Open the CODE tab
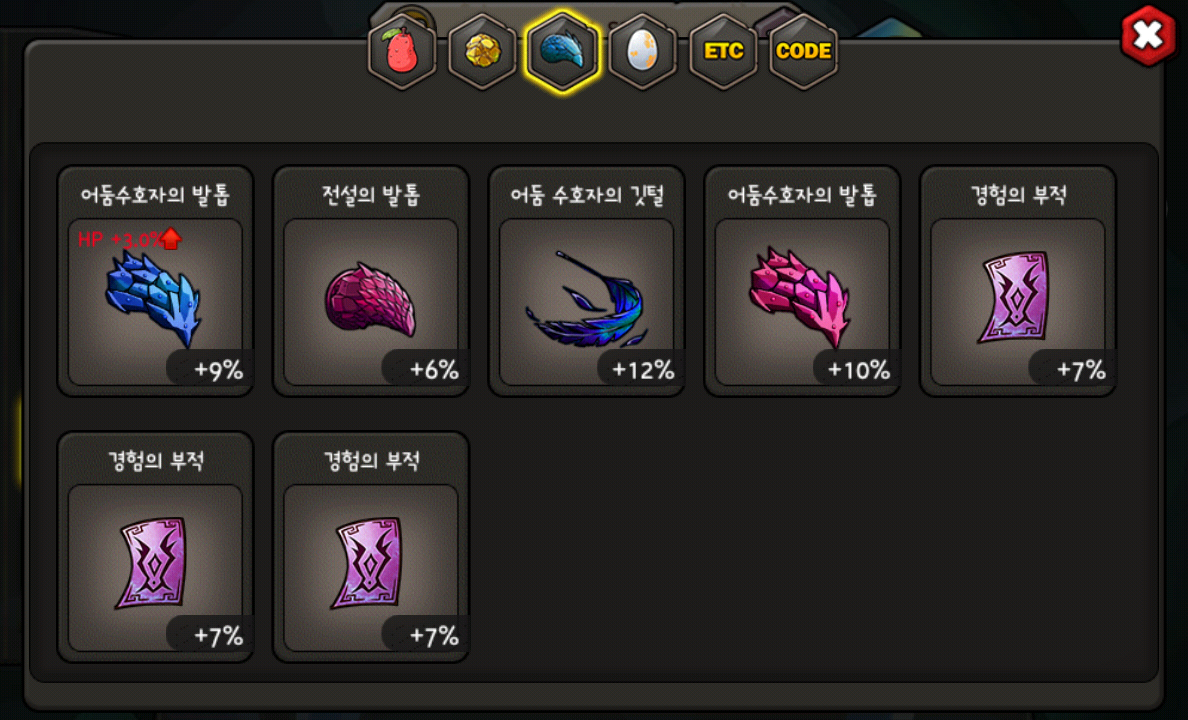Viewport: 1188px width, 720px height. (803, 52)
